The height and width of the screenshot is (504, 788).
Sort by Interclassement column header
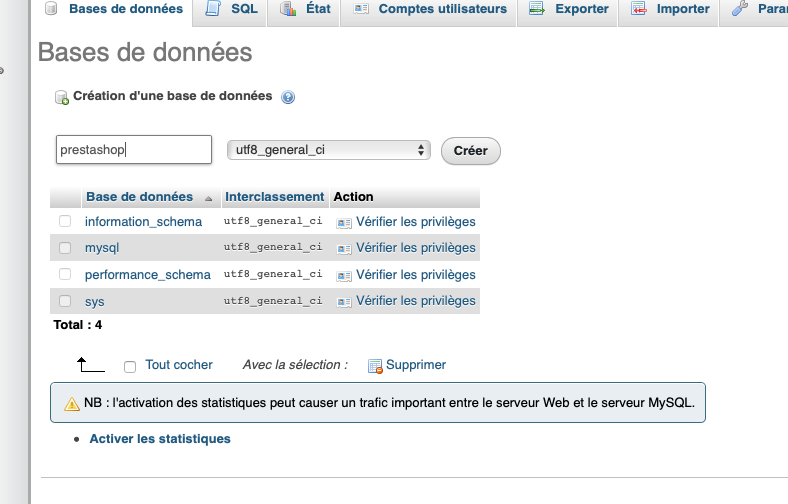tap(274, 196)
